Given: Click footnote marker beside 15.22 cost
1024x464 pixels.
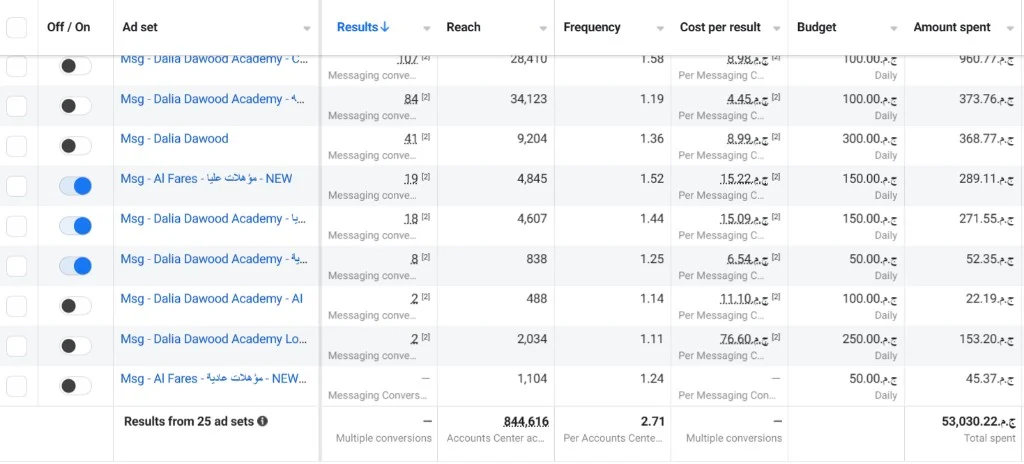Looking at the screenshot, I should tap(776, 177).
